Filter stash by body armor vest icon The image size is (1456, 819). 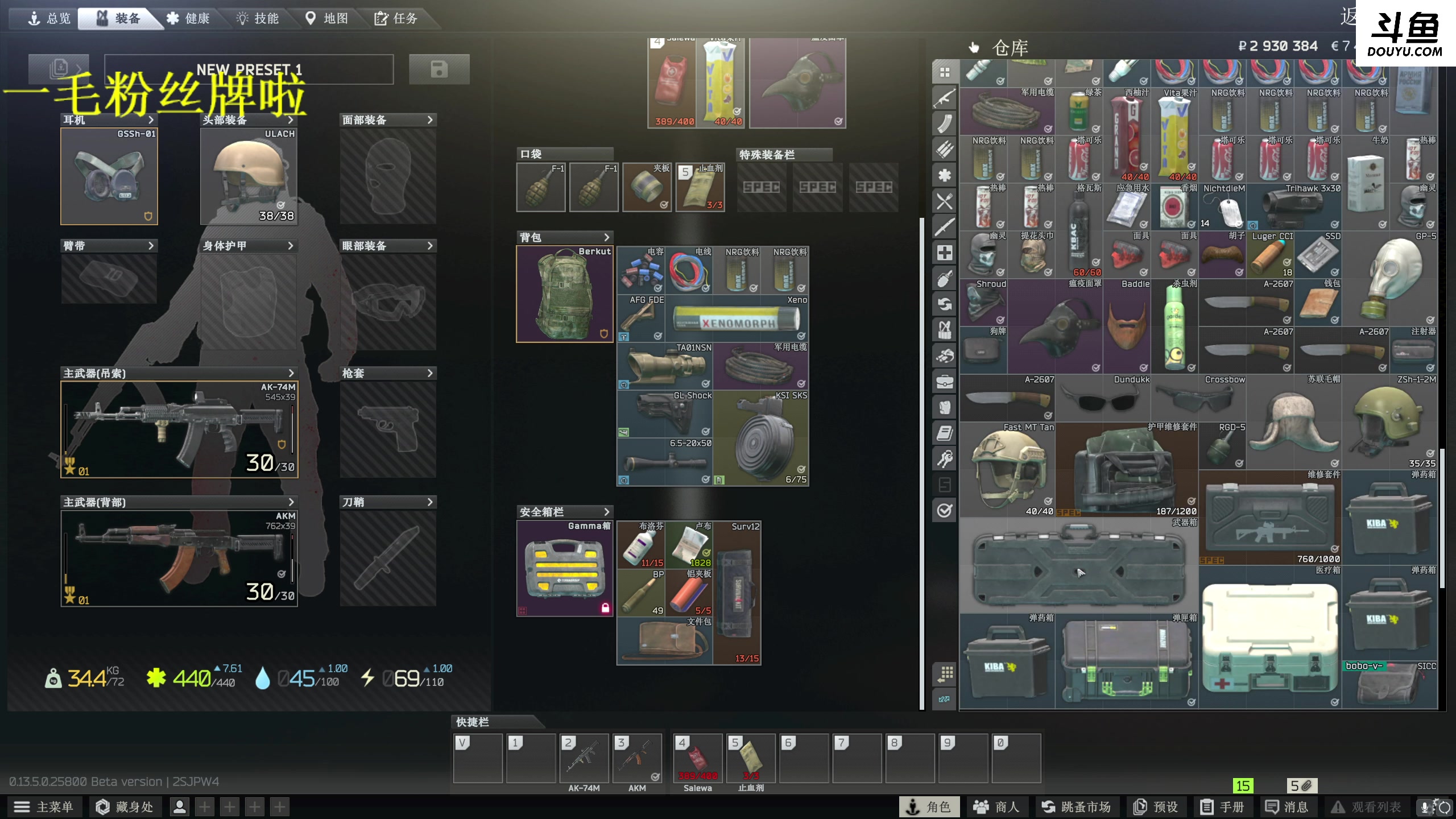[x=945, y=407]
